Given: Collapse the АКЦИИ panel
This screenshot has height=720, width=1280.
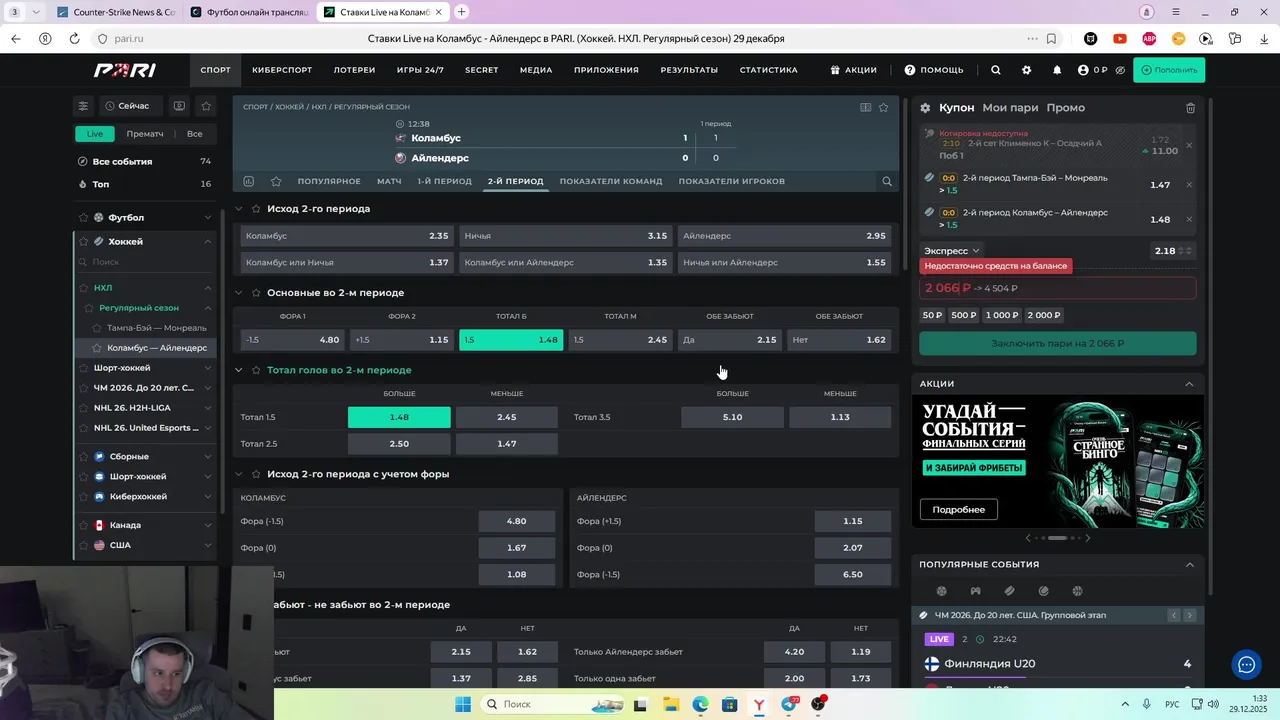Looking at the screenshot, I should [1189, 384].
